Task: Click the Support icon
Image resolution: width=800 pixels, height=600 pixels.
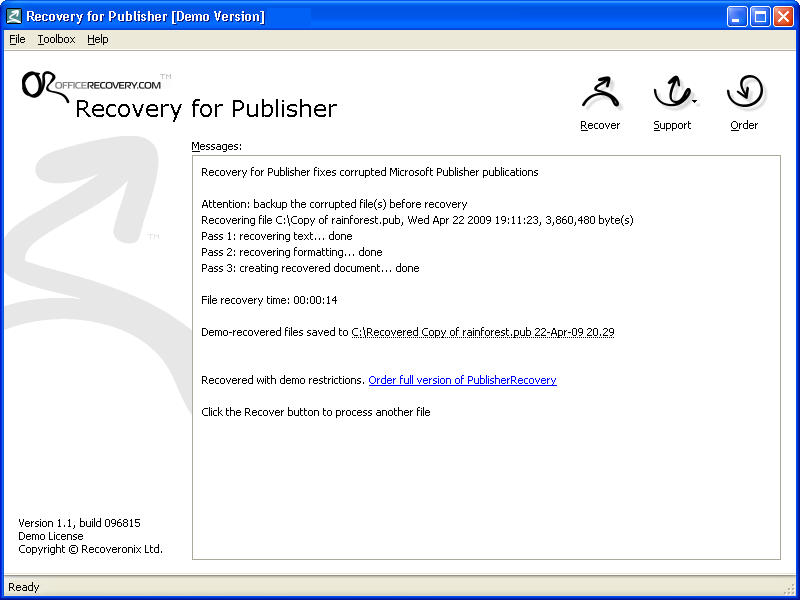Action: (x=671, y=92)
